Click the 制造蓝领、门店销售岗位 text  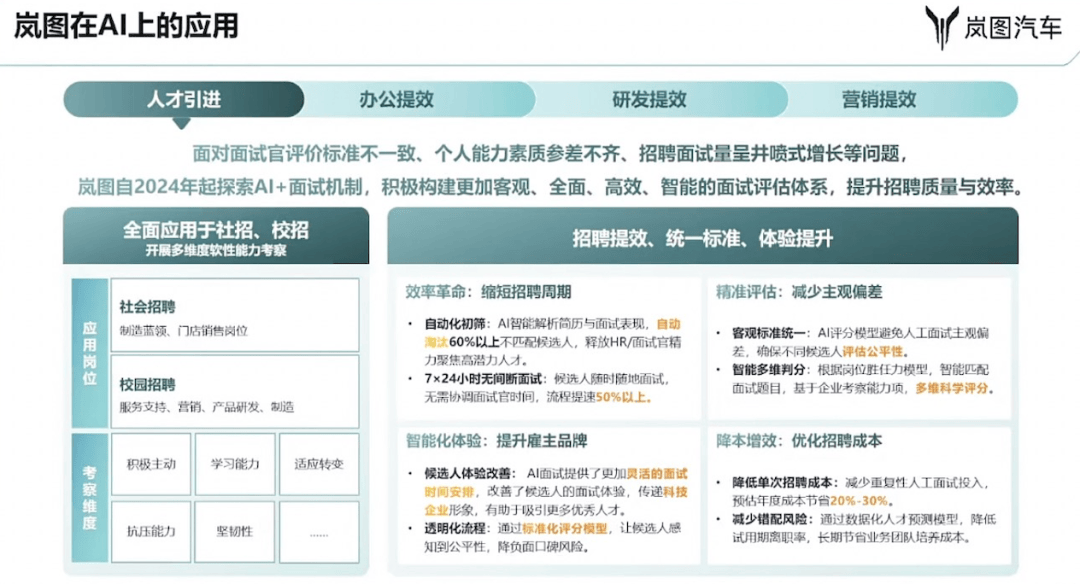coord(183,331)
